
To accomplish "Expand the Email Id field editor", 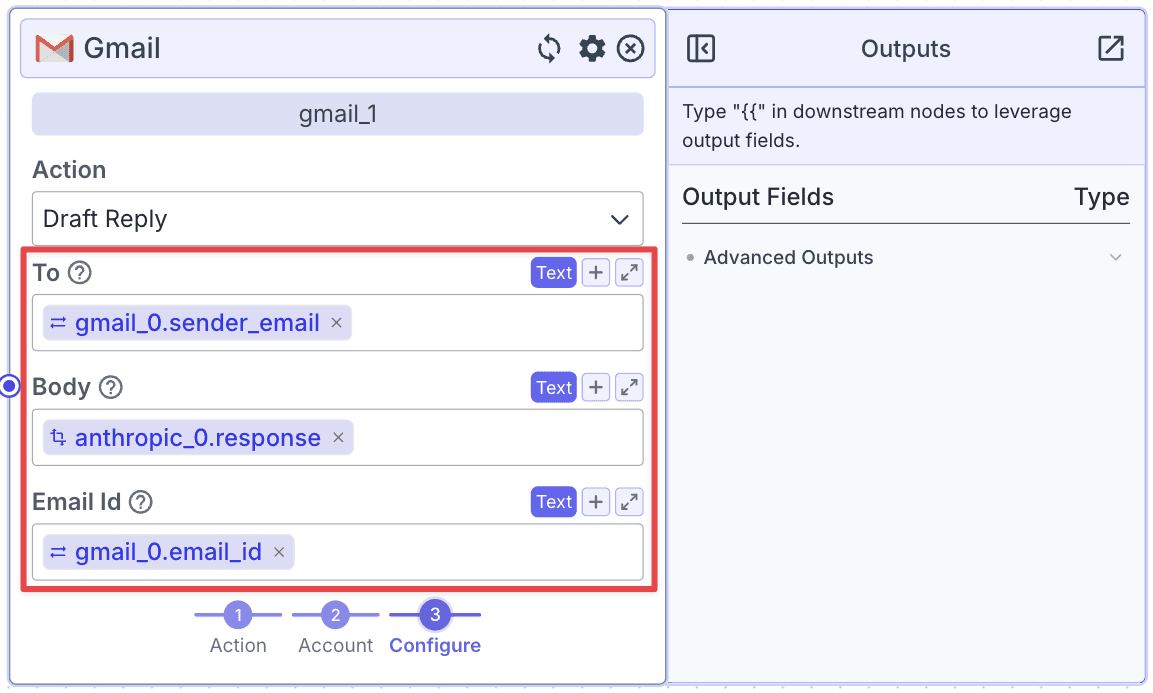I will [629, 502].
